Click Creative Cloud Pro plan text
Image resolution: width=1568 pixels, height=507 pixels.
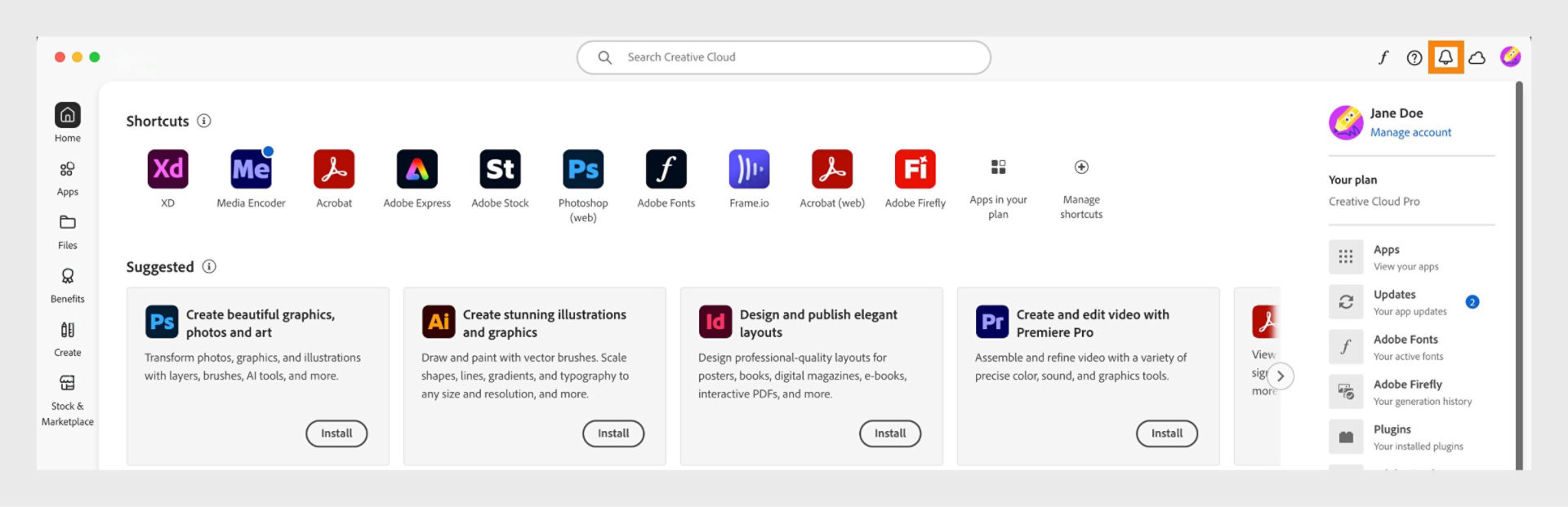[1374, 202]
